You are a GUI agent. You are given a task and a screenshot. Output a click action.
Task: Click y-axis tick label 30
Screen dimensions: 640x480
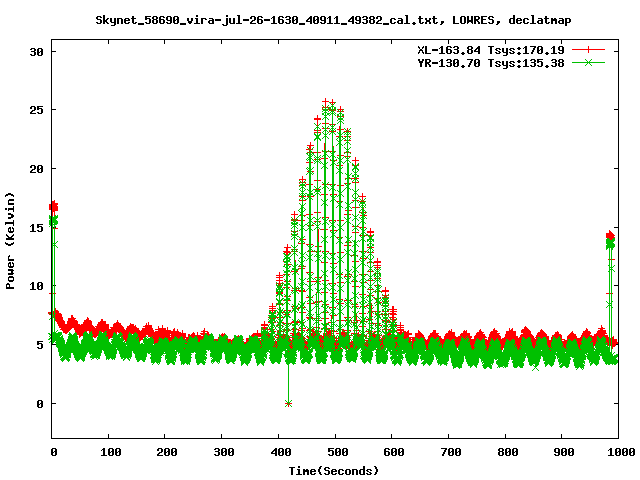[x=36, y=52]
